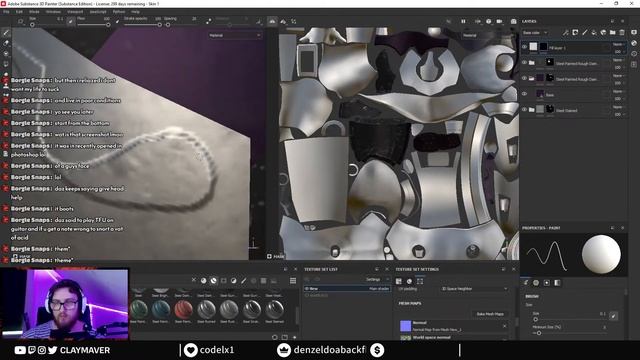Open the Edit menu
This screenshot has height=360, width=640.
tap(19, 12)
